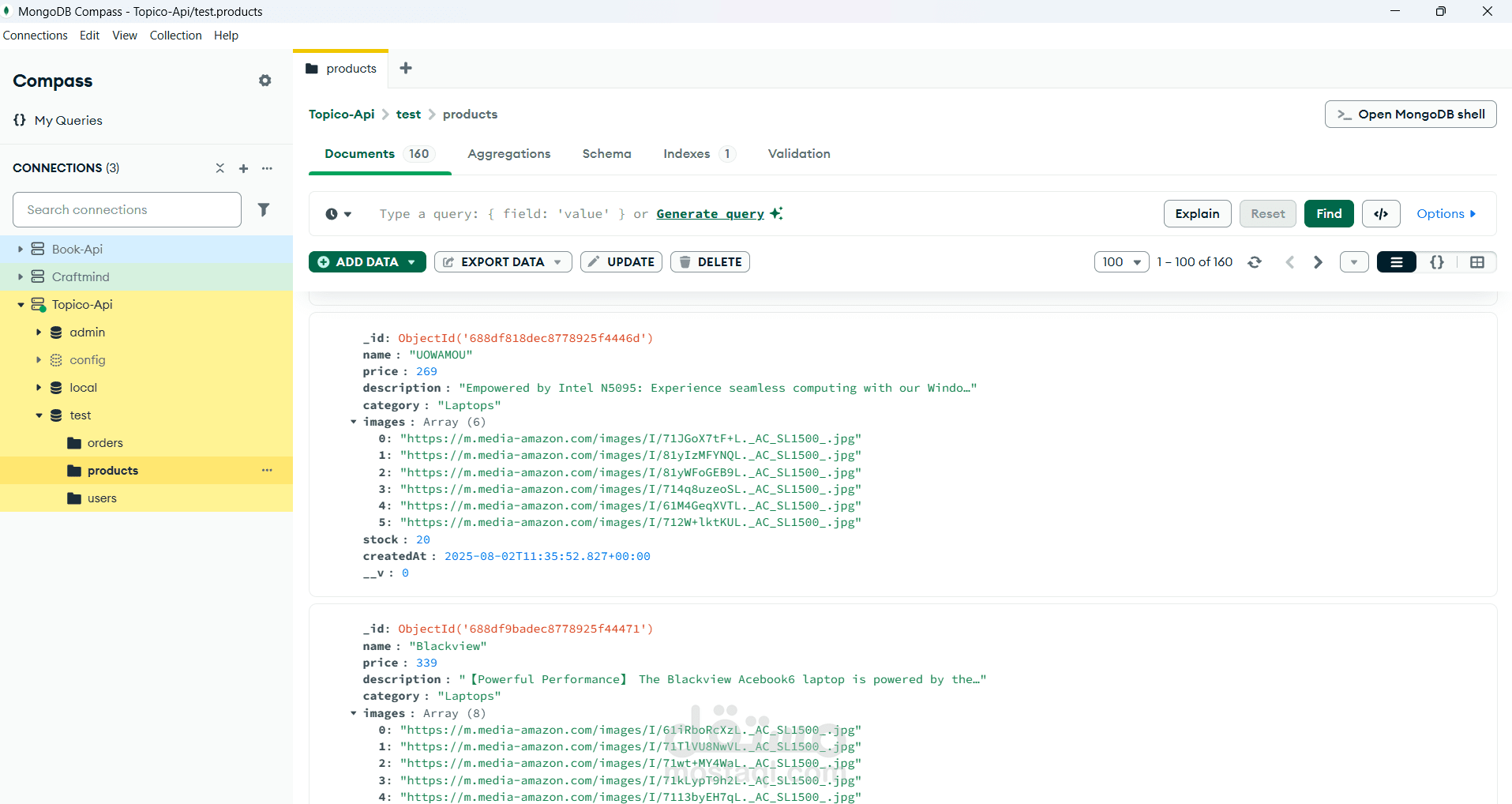Open the Help menu
This screenshot has width=1512, height=804.
[x=226, y=36]
